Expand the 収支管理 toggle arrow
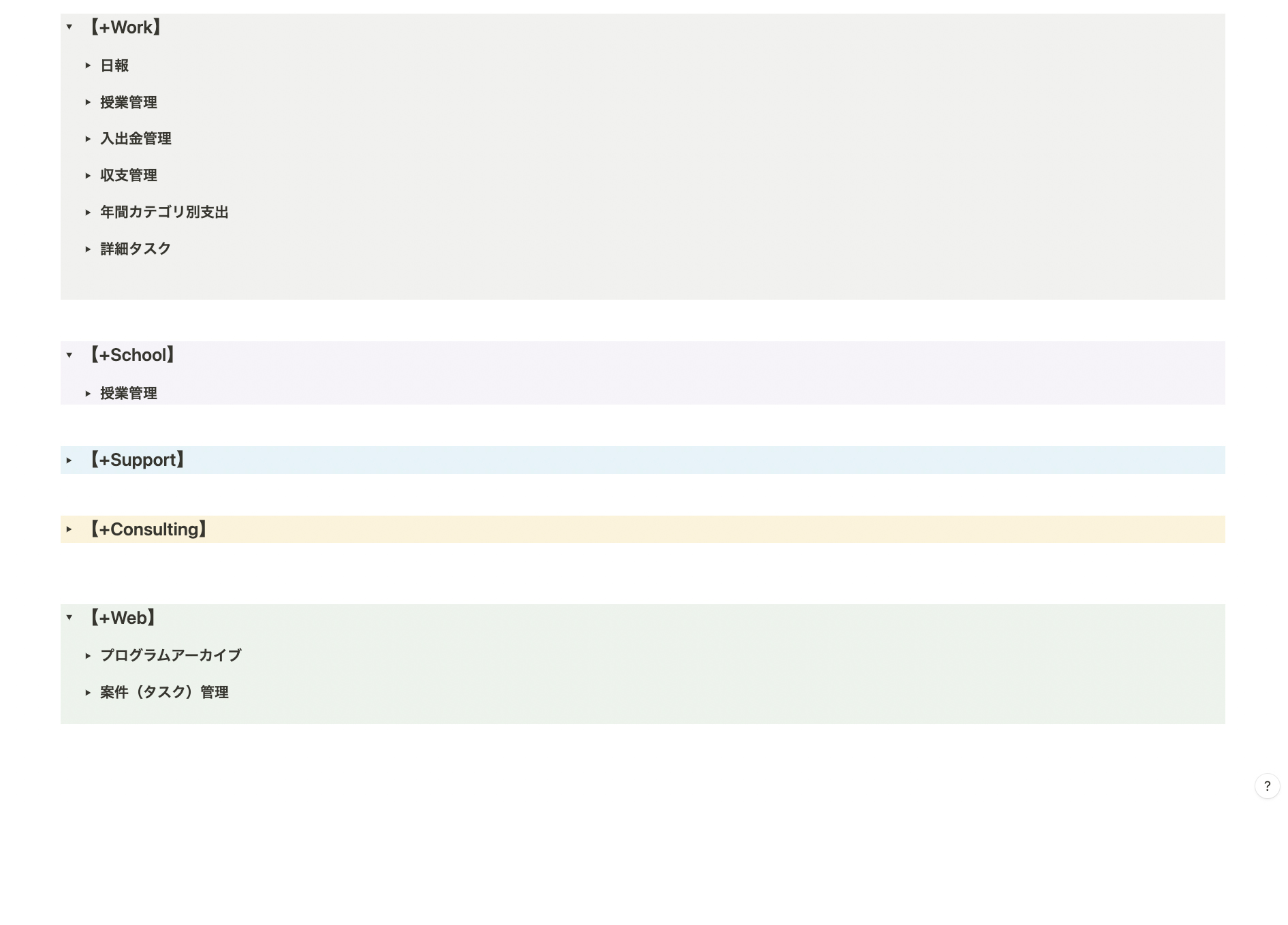This screenshot has width=1288, height=925. point(88,176)
